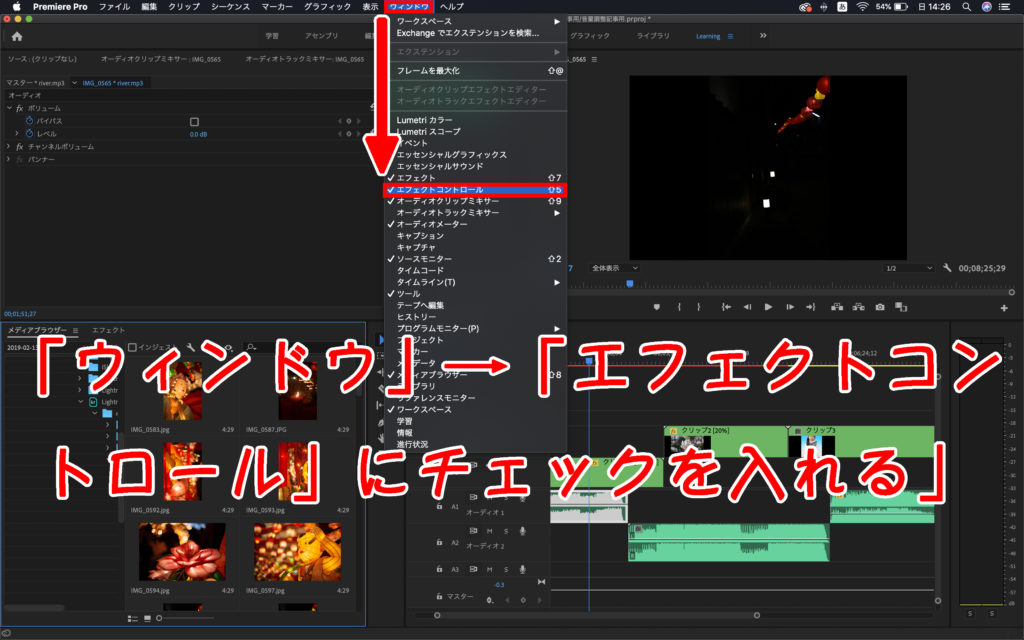Open Program Monitor settings wrench
1024x640 pixels.
click(x=947, y=268)
